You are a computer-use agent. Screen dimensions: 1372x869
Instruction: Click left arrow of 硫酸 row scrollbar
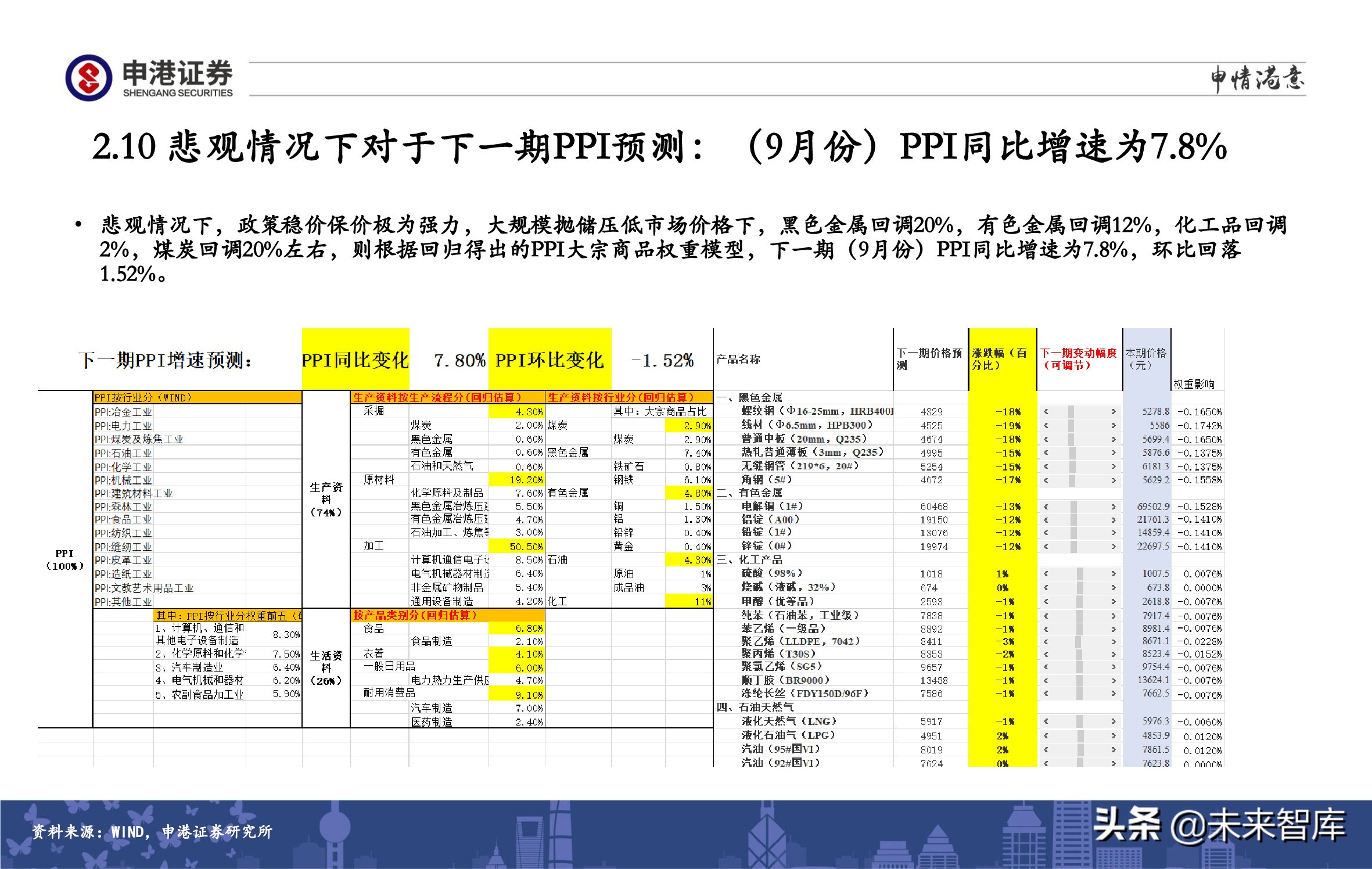click(1046, 573)
